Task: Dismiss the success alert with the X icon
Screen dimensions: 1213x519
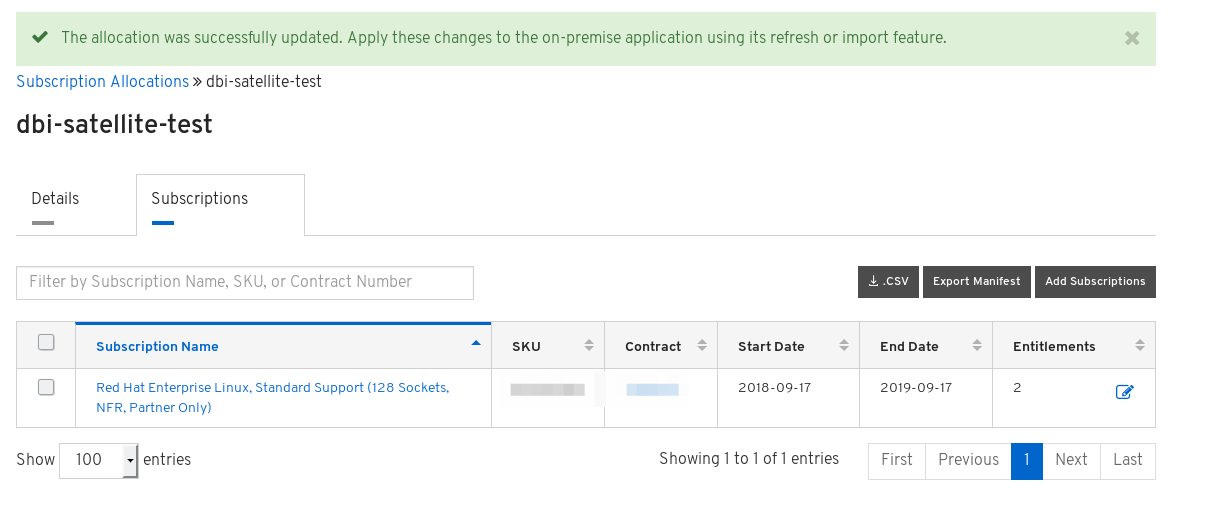Action: tap(1132, 39)
